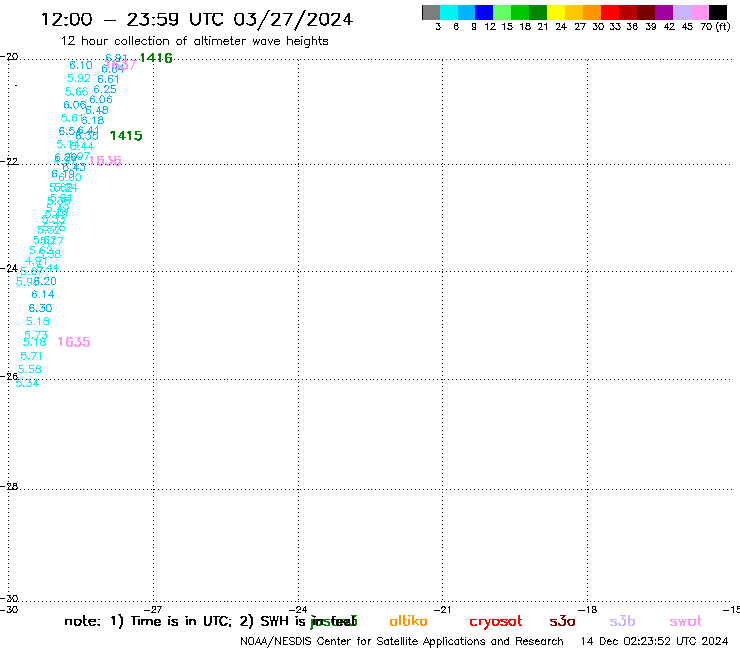Click the pink swatch in the color scale
The width and height of the screenshot is (740, 650).
pyautogui.click(x=700, y=12)
